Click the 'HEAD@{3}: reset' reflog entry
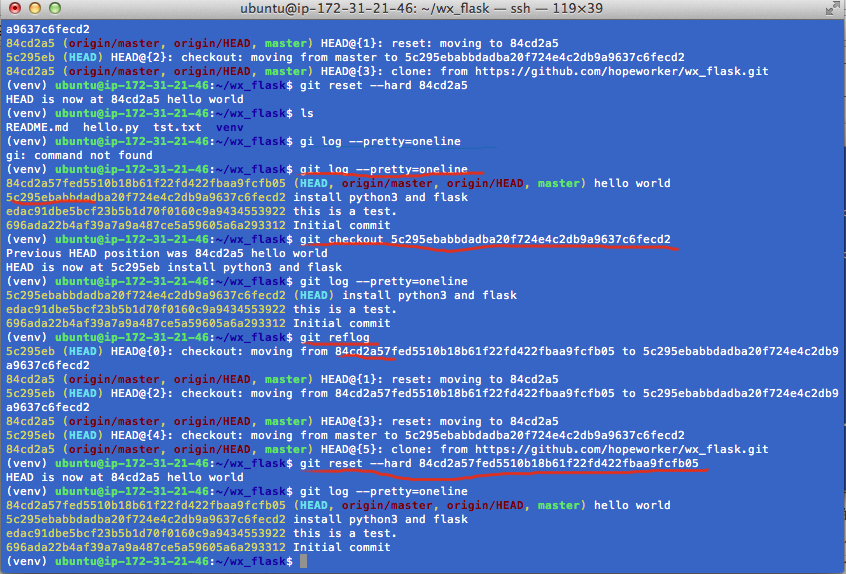The height and width of the screenshot is (574, 846). [282, 421]
